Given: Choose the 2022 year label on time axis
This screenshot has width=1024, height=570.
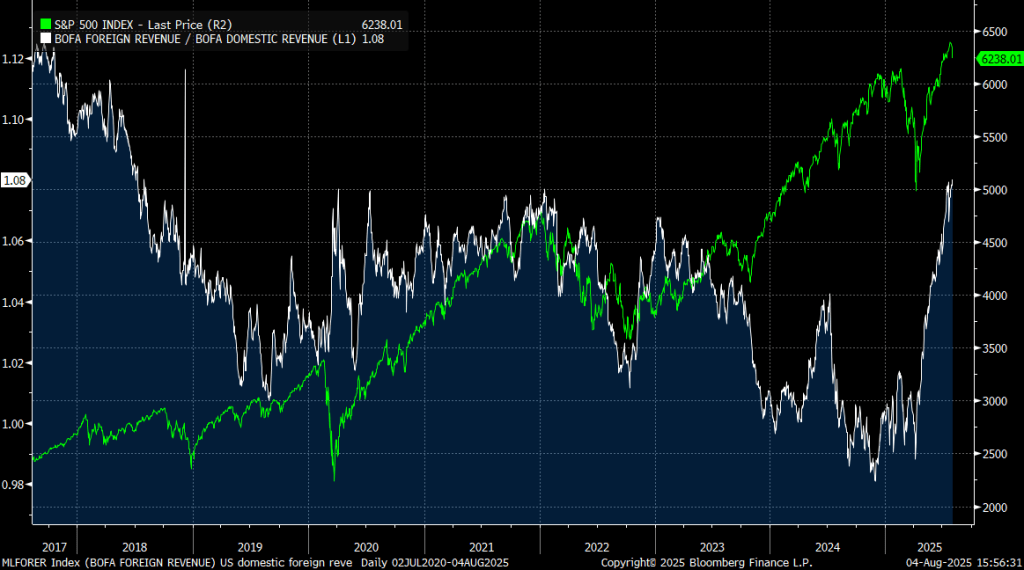Looking at the screenshot, I should (x=597, y=547).
